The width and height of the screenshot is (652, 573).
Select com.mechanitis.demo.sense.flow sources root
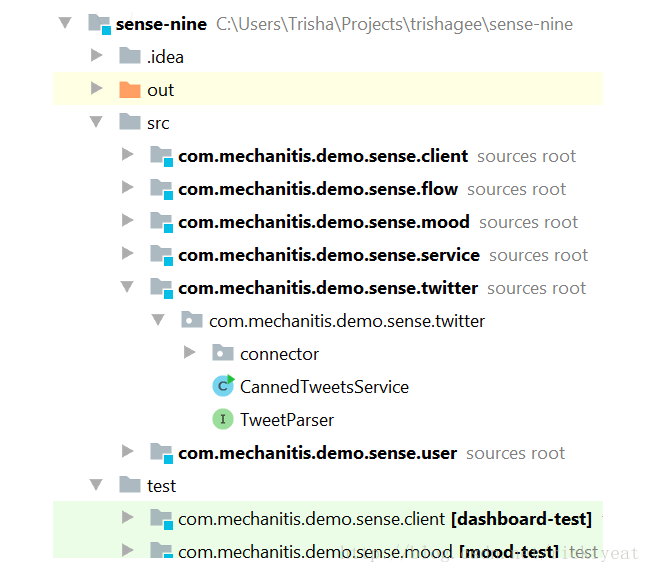318,189
